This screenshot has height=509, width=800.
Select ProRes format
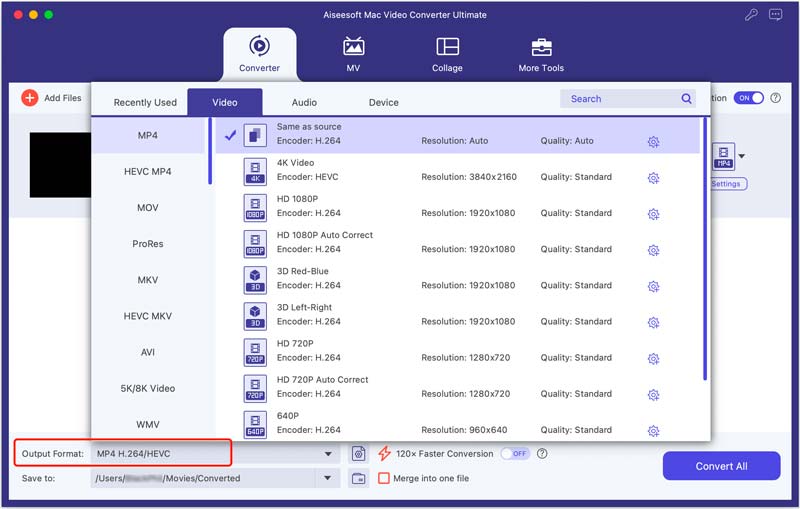(x=148, y=244)
